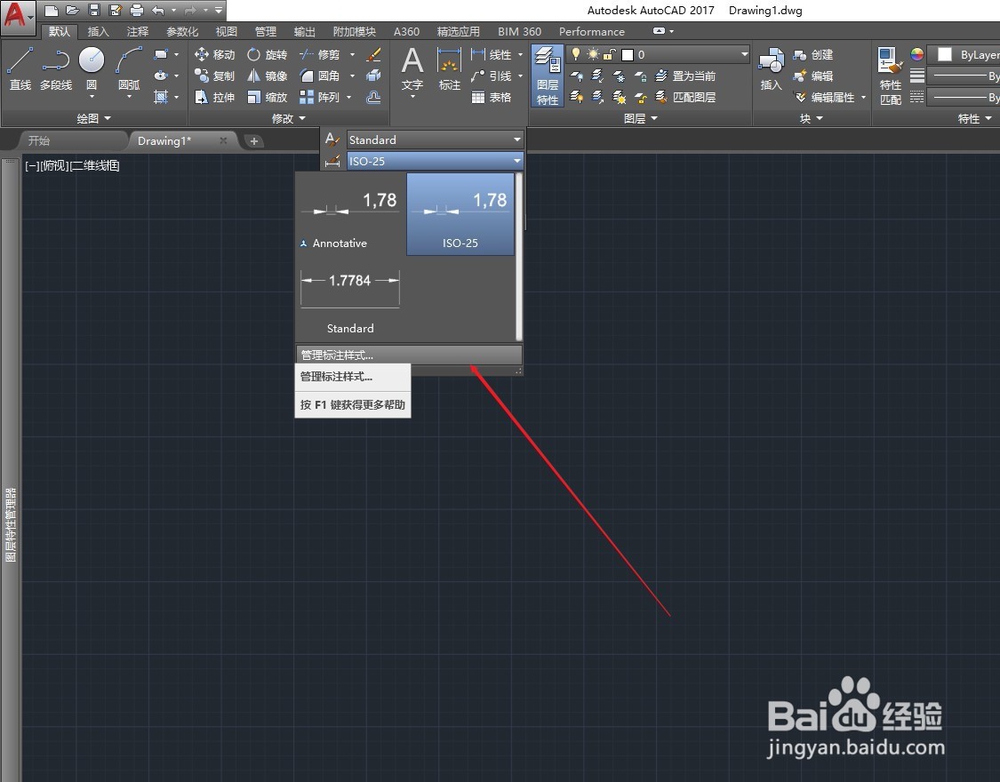Click Match Properties (特性匹配)
Screen dimensions: 1000x782
point(890,75)
